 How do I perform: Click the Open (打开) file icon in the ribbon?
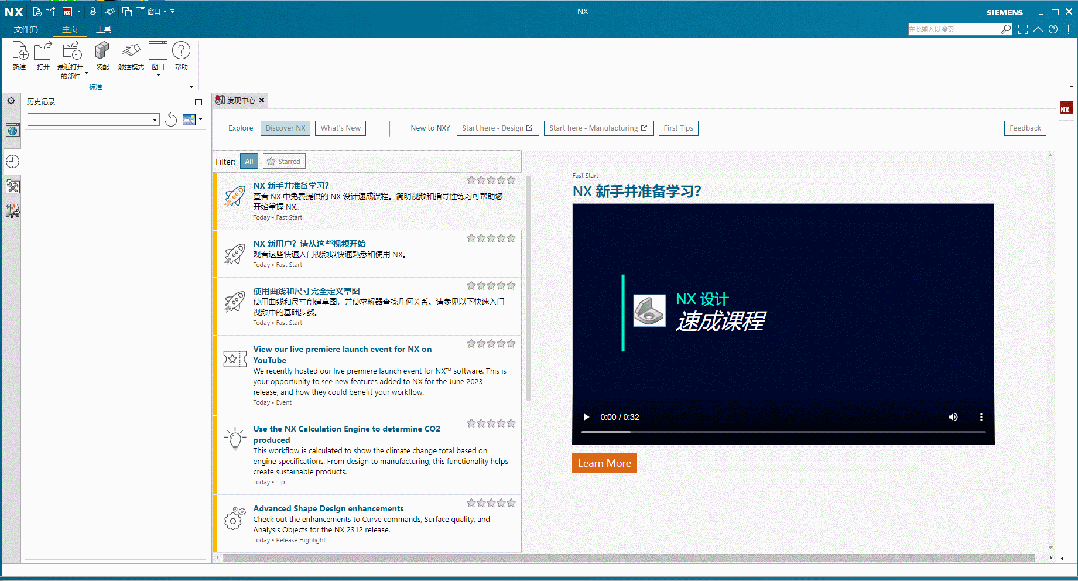coord(43,51)
